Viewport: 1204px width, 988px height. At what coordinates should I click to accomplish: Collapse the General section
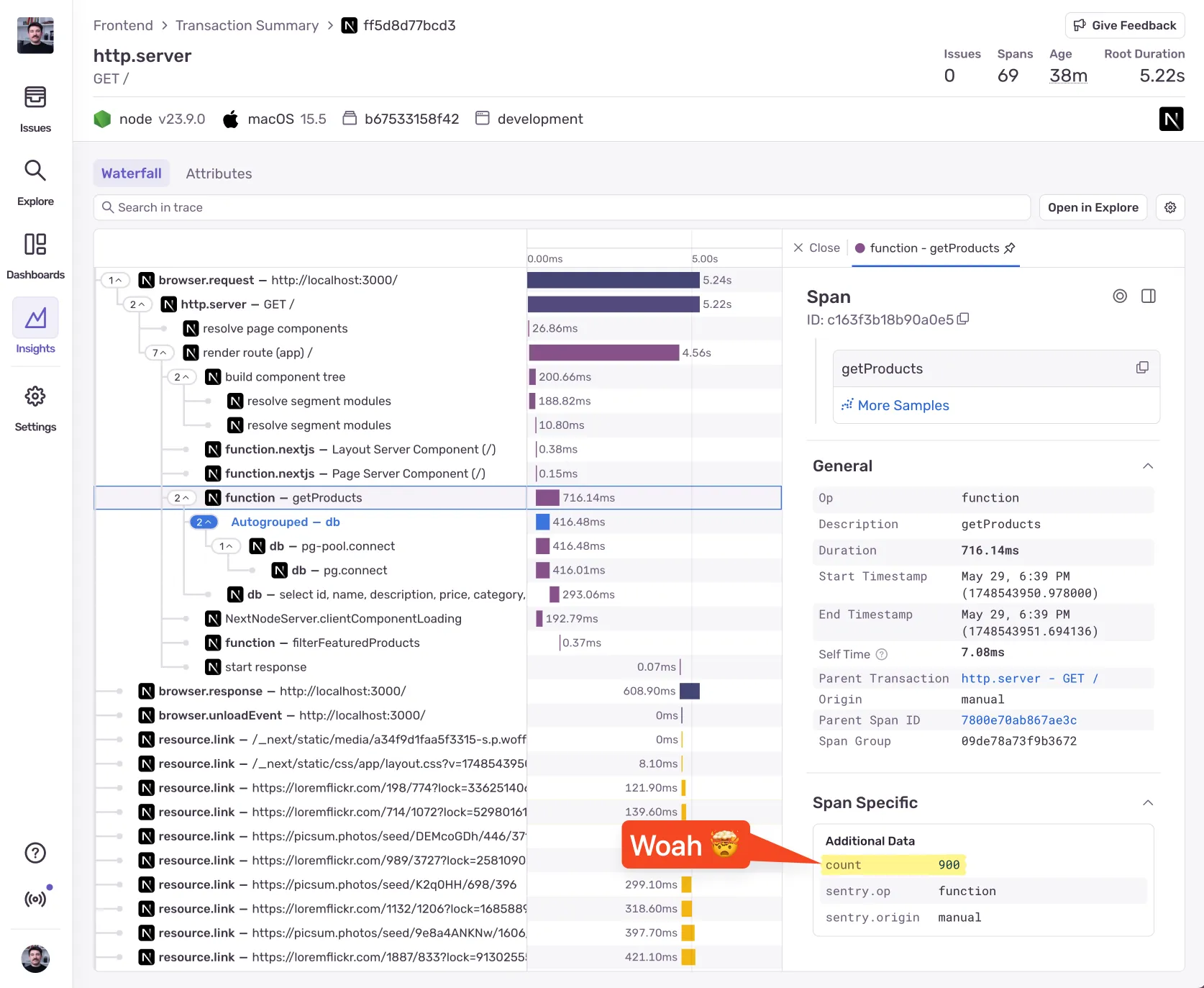[x=1148, y=466]
